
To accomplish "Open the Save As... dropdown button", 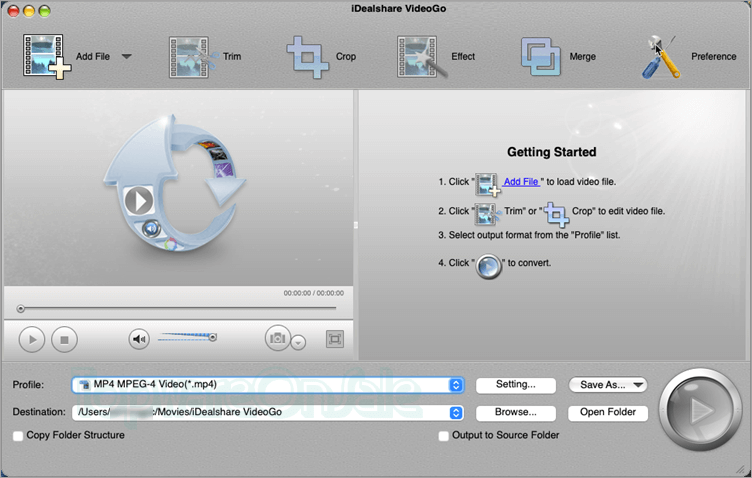I will (608, 385).
